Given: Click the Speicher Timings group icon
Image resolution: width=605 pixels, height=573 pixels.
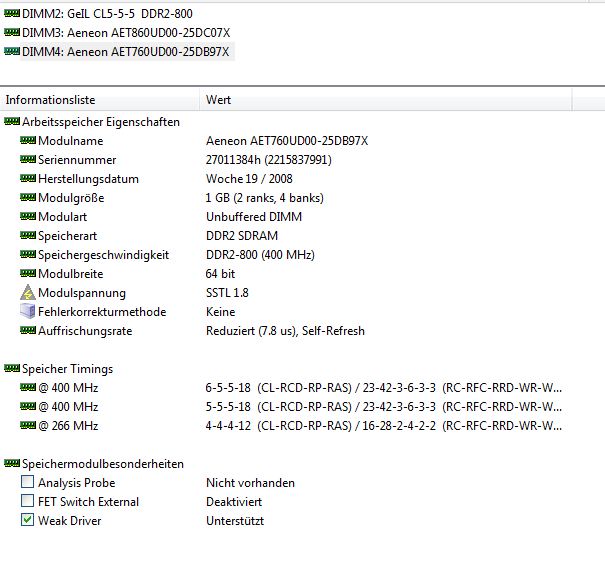Looking at the screenshot, I should pos(12,369).
